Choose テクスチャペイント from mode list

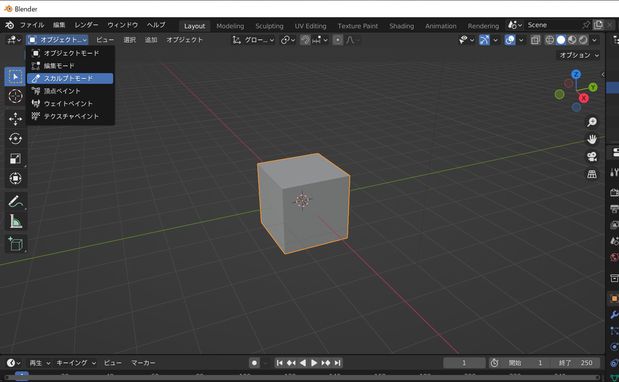(x=70, y=116)
